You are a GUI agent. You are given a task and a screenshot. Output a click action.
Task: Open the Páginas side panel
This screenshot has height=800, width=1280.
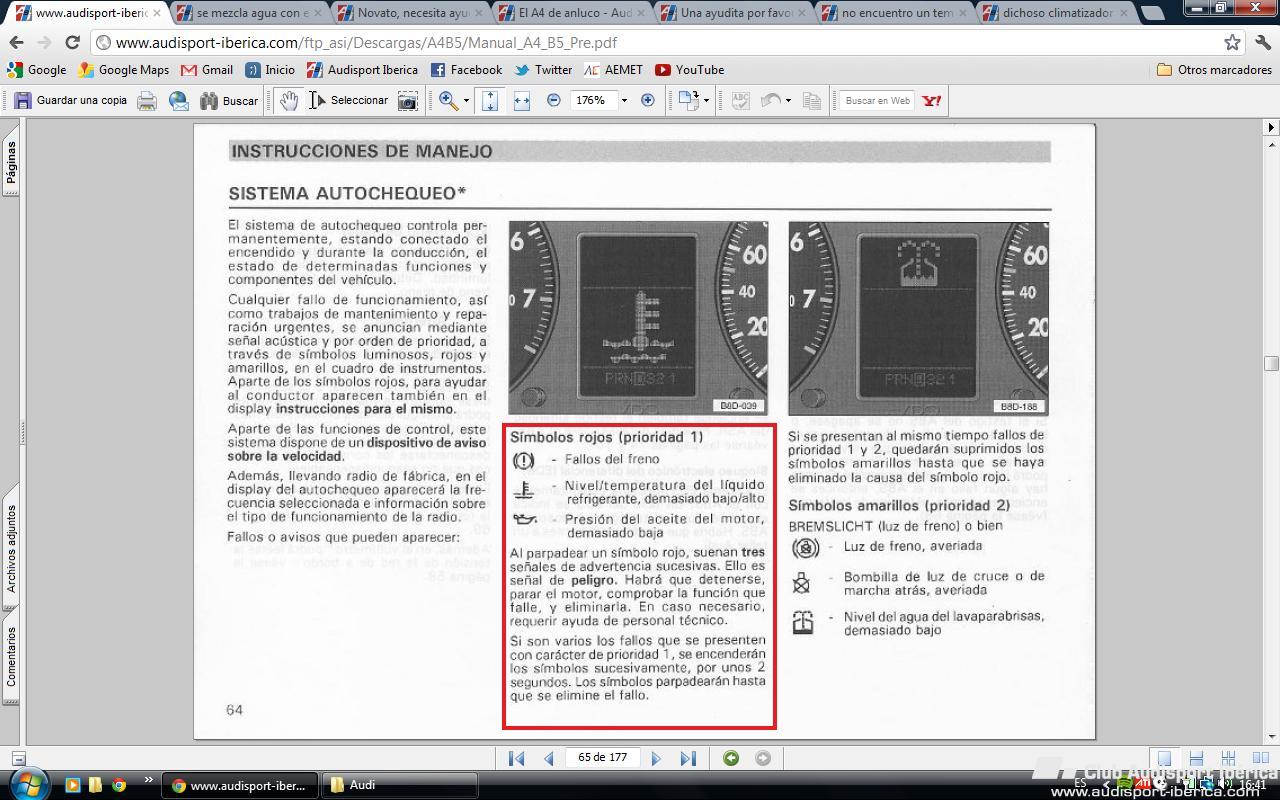click(11, 162)
